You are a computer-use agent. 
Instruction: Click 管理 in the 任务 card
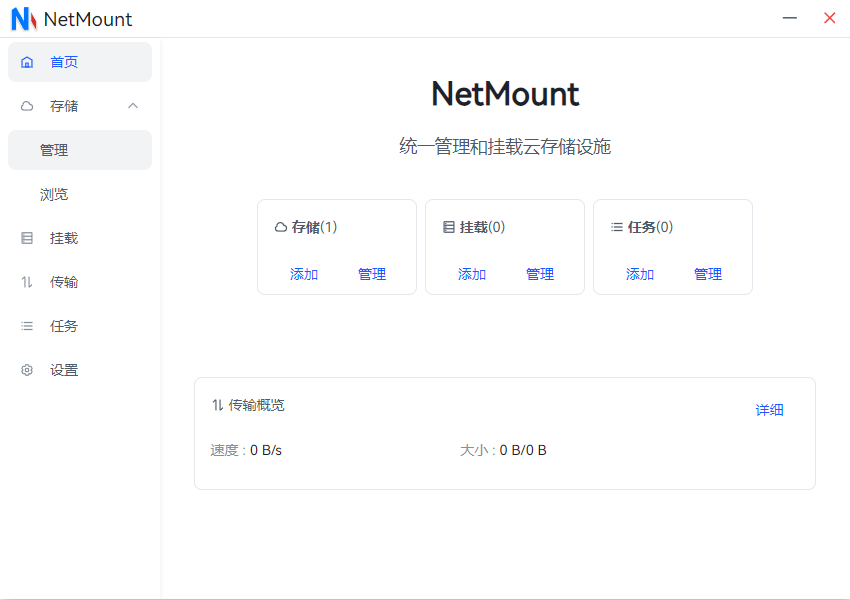[x=708, y=274]
